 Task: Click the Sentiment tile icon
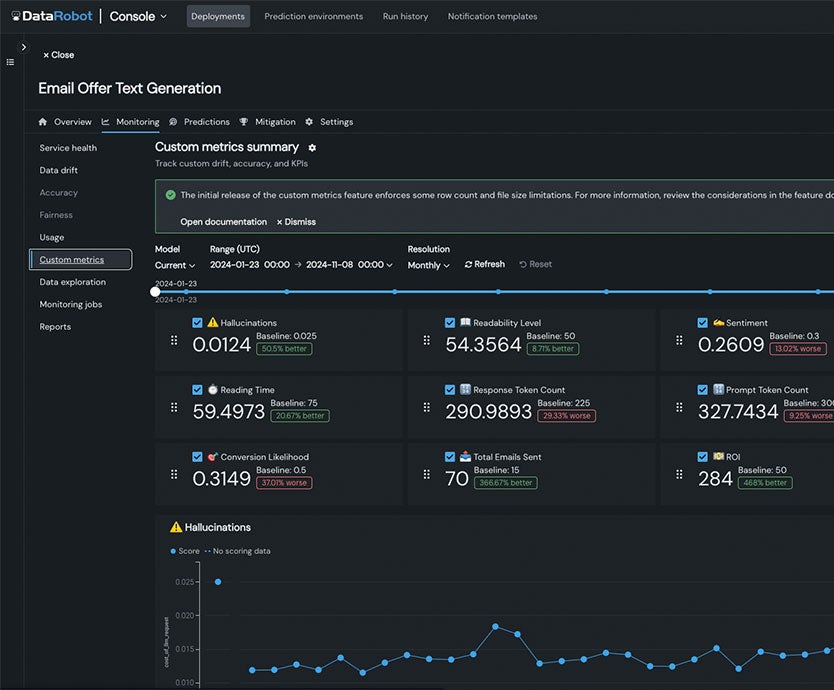pyautogui.click(x=719, y=322)
